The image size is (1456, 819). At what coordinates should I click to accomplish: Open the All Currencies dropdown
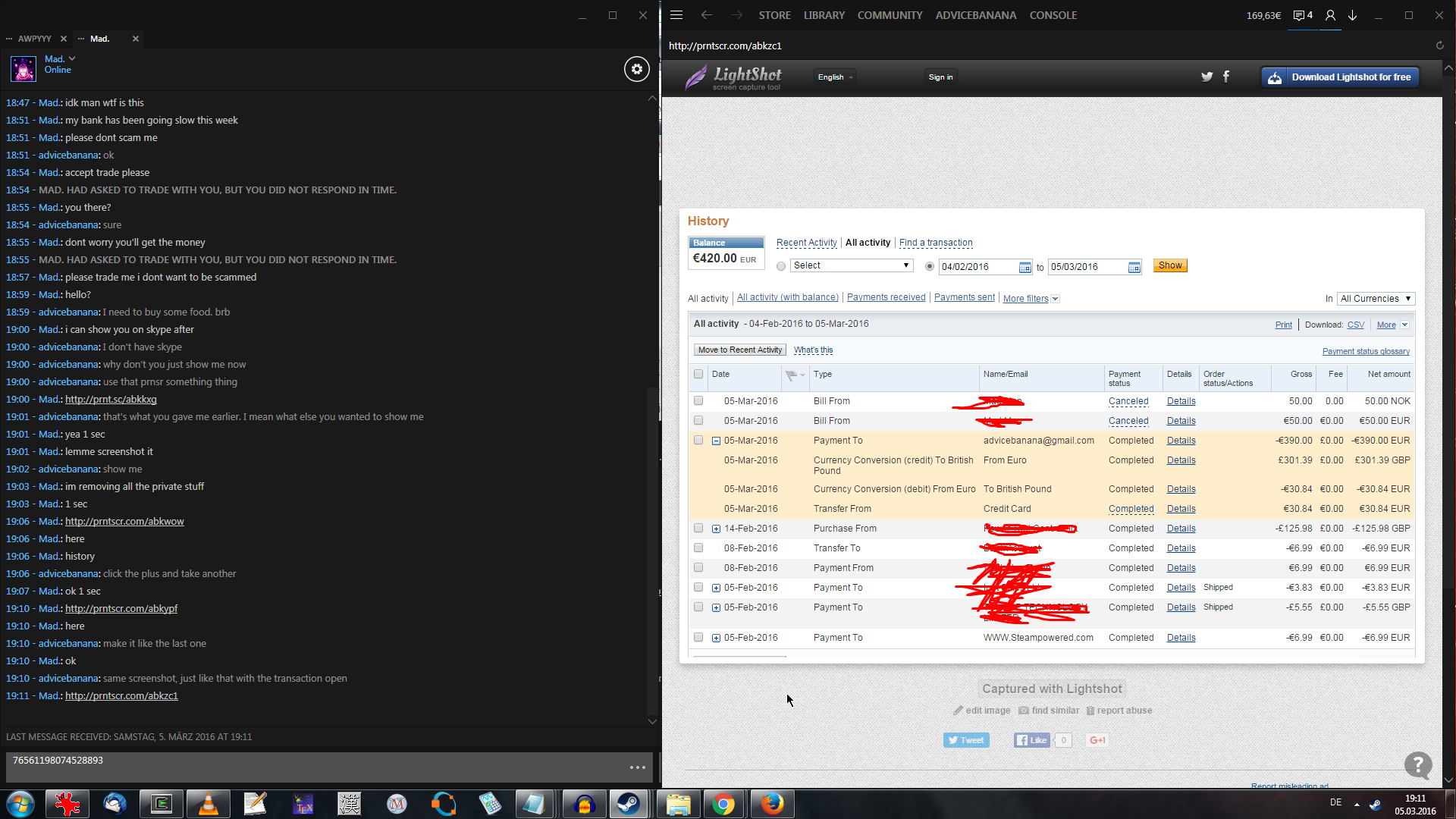1376,299
